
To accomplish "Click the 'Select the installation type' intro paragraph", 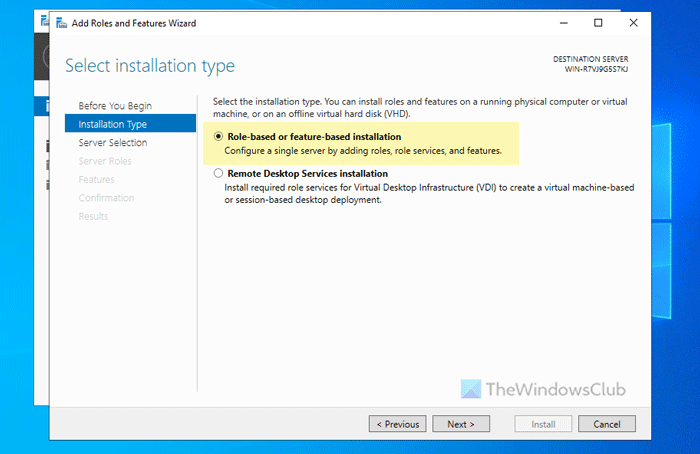I will pos(420,108).
